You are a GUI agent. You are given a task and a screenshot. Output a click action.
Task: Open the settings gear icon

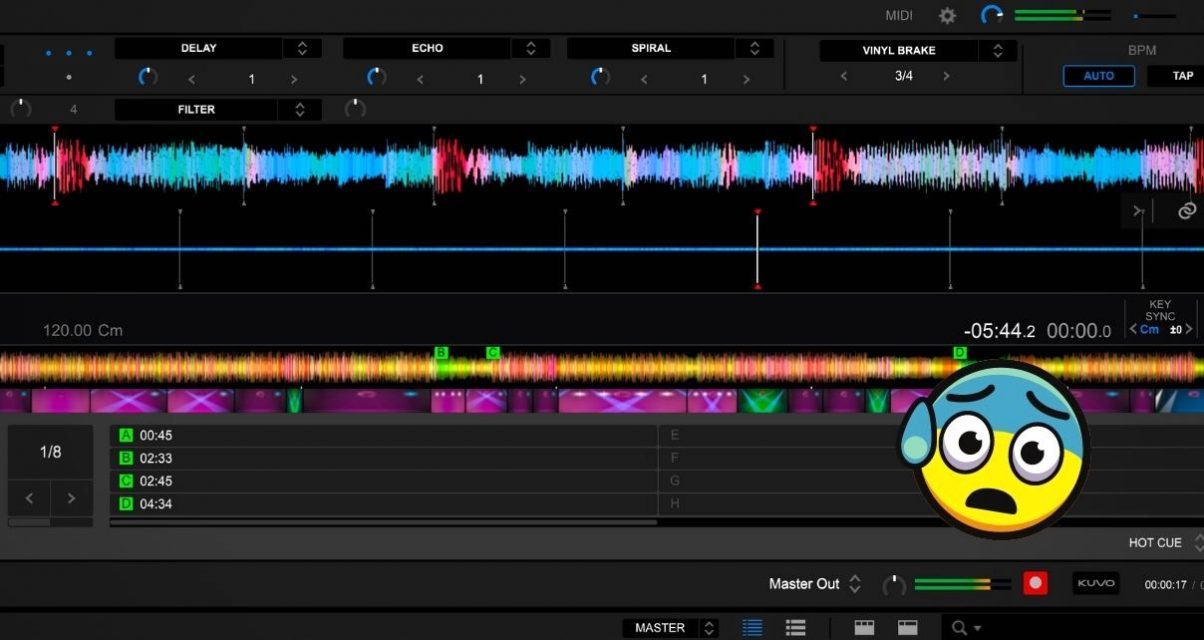946,15
